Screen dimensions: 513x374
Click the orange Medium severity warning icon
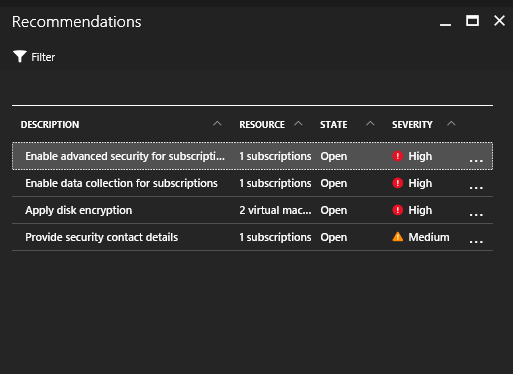(398, 237)
